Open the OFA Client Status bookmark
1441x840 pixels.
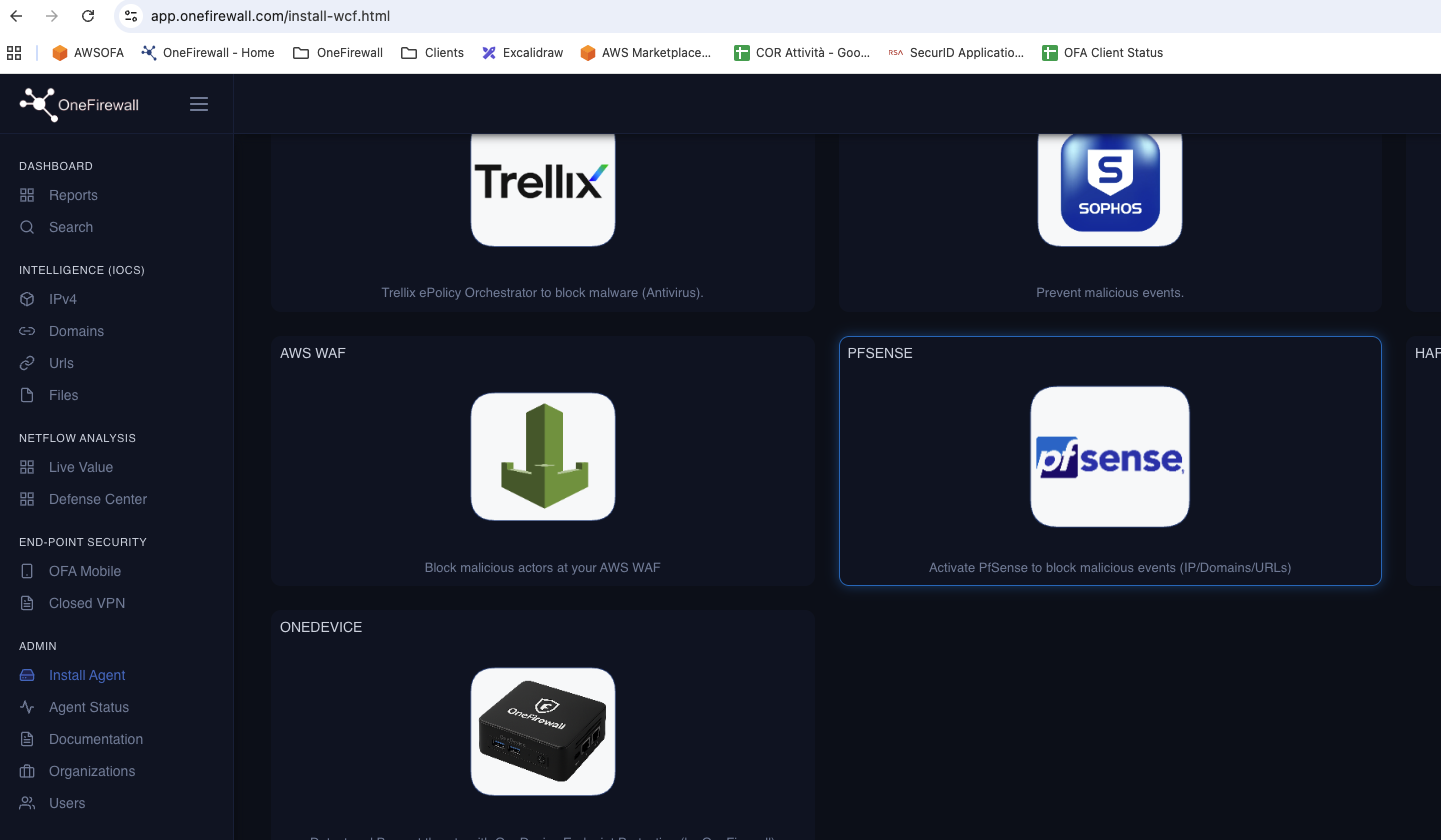[1102, 52]
